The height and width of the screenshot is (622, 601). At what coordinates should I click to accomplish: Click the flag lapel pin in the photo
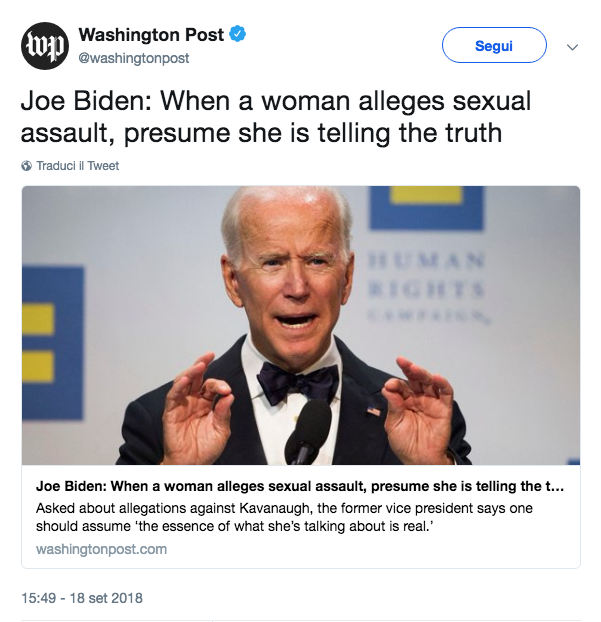[x=372, y=412]
